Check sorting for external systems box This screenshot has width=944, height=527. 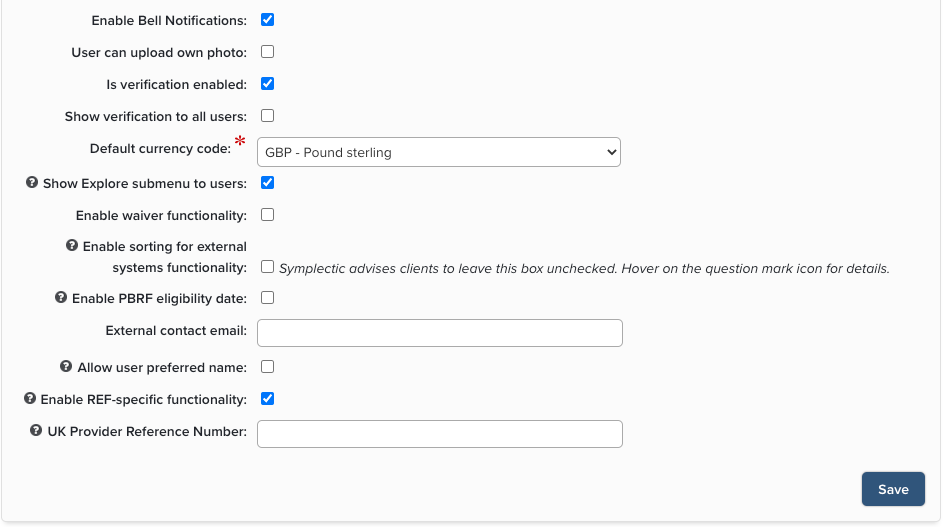(x=267, y=267)
